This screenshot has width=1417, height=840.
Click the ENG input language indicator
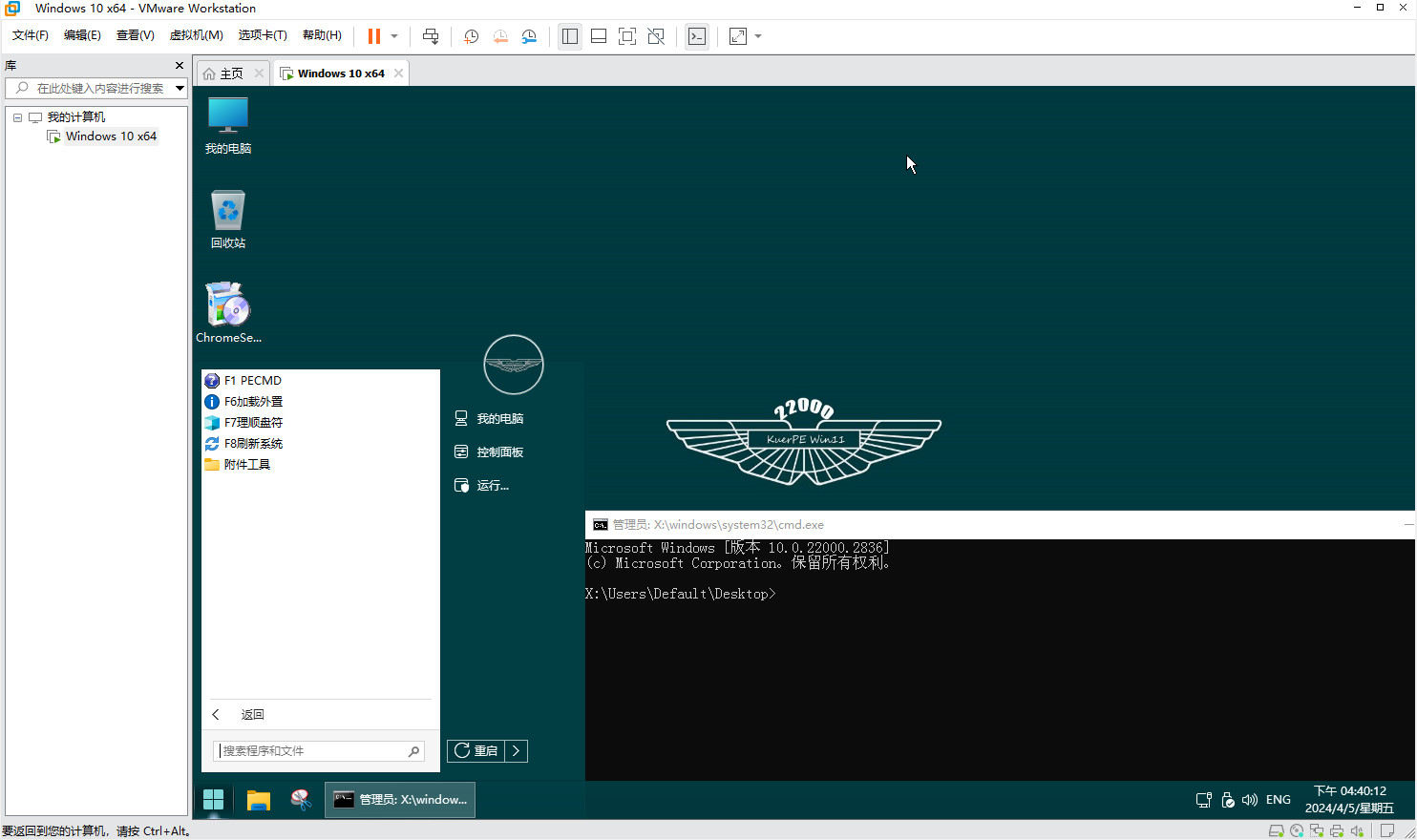point(1279,800)
